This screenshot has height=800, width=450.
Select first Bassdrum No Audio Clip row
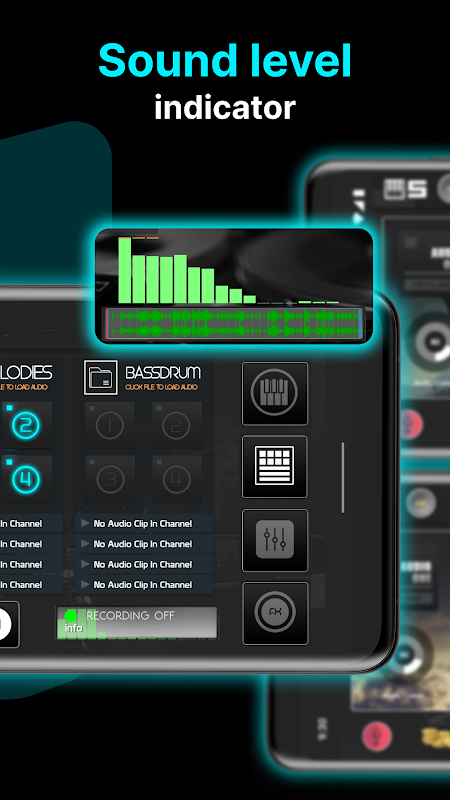click(144, 523)
